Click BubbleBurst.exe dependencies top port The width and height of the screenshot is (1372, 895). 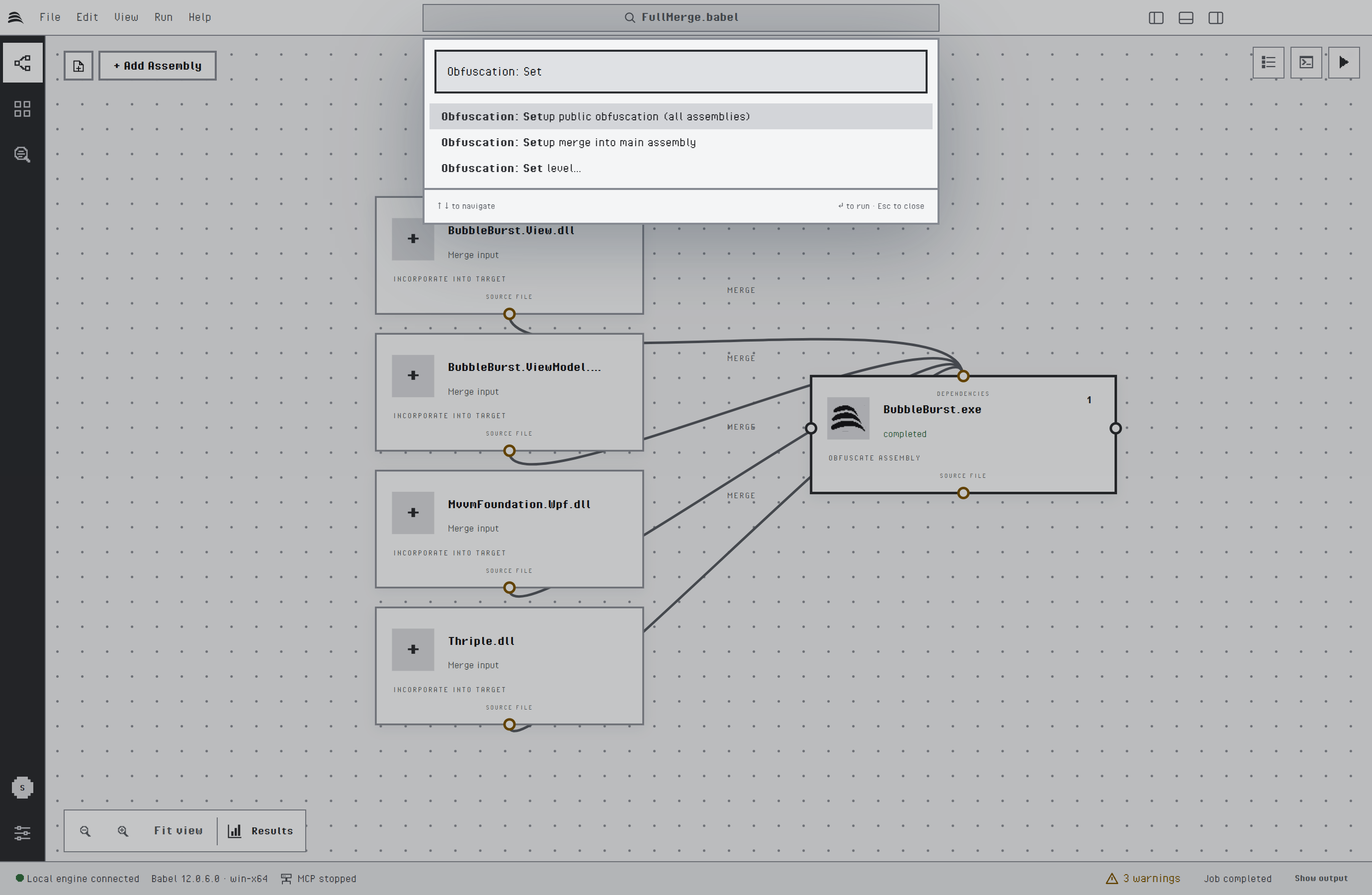click(x=963, y=376)
